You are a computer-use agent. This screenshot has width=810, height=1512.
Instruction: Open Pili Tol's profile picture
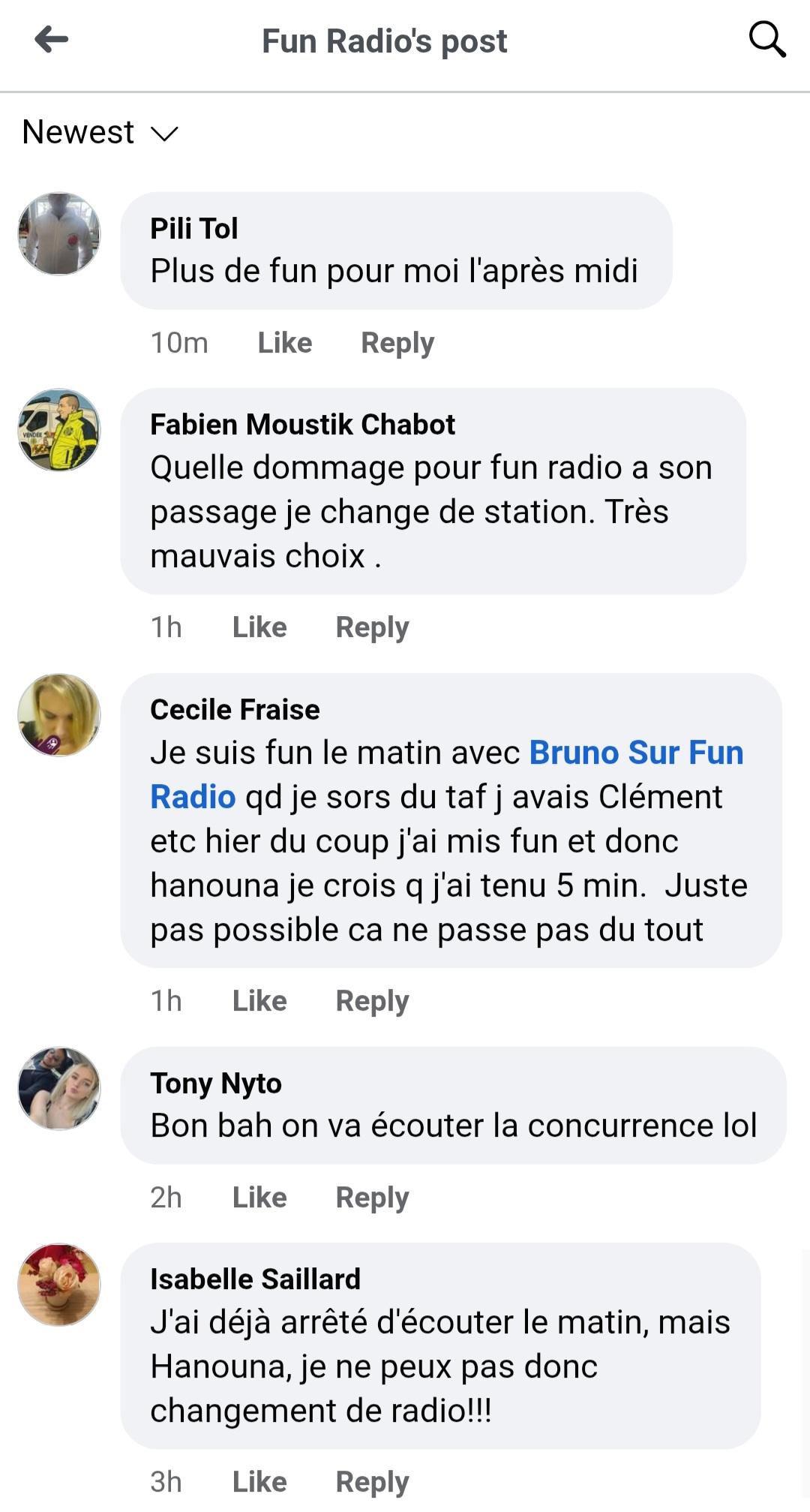coord(59,233)
